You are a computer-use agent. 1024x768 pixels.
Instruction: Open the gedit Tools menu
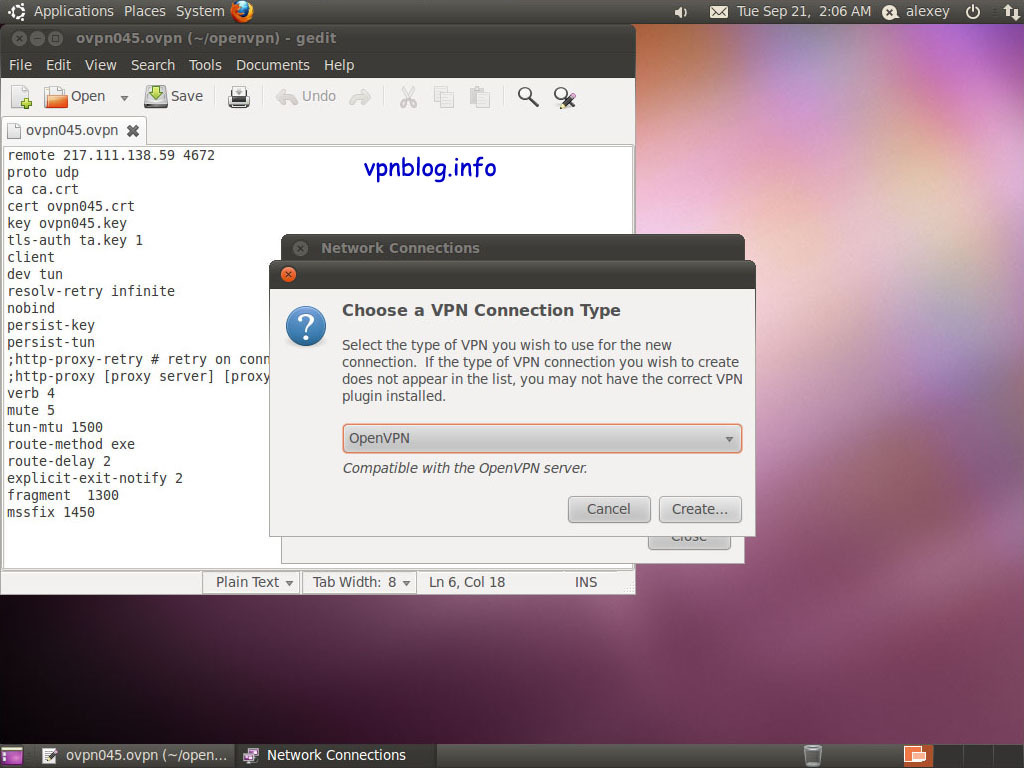(205, 65)
